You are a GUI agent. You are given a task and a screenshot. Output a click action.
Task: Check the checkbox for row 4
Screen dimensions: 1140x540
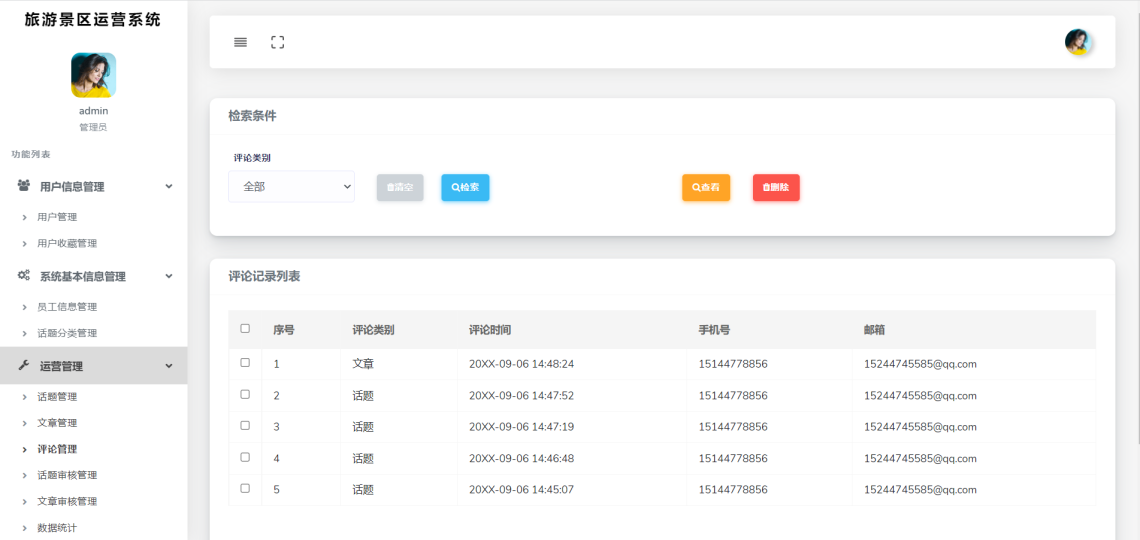point(245,457)
